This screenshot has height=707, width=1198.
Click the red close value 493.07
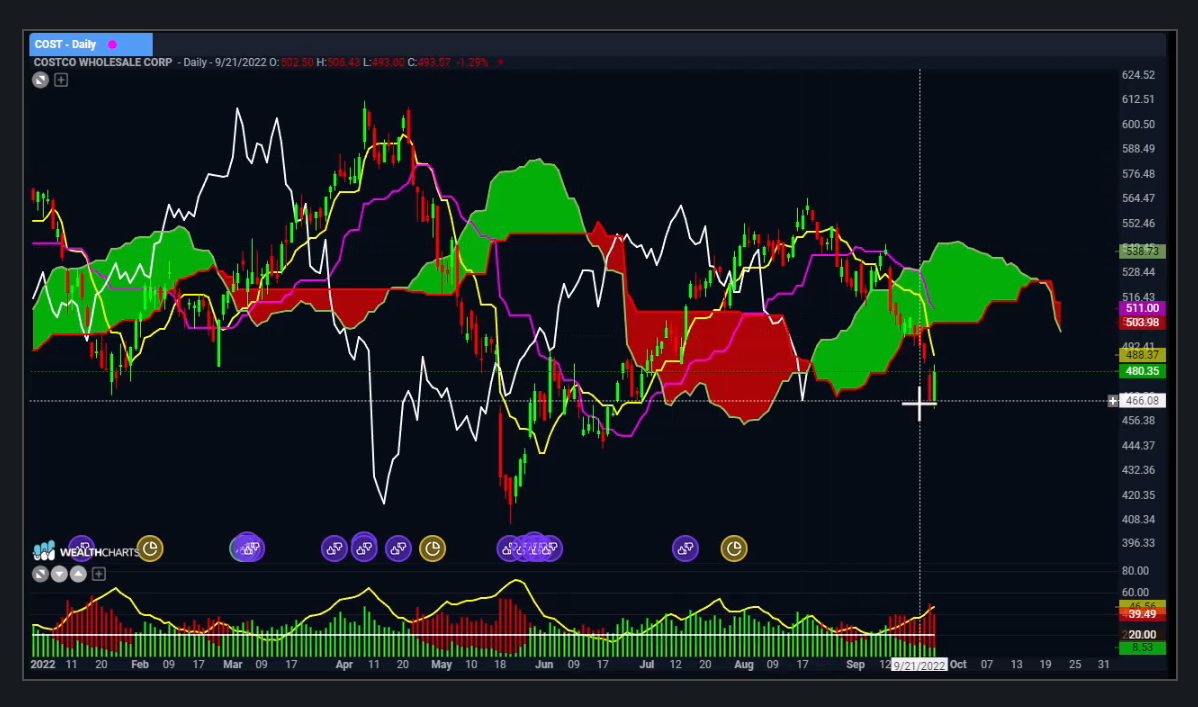click(433, 63)
